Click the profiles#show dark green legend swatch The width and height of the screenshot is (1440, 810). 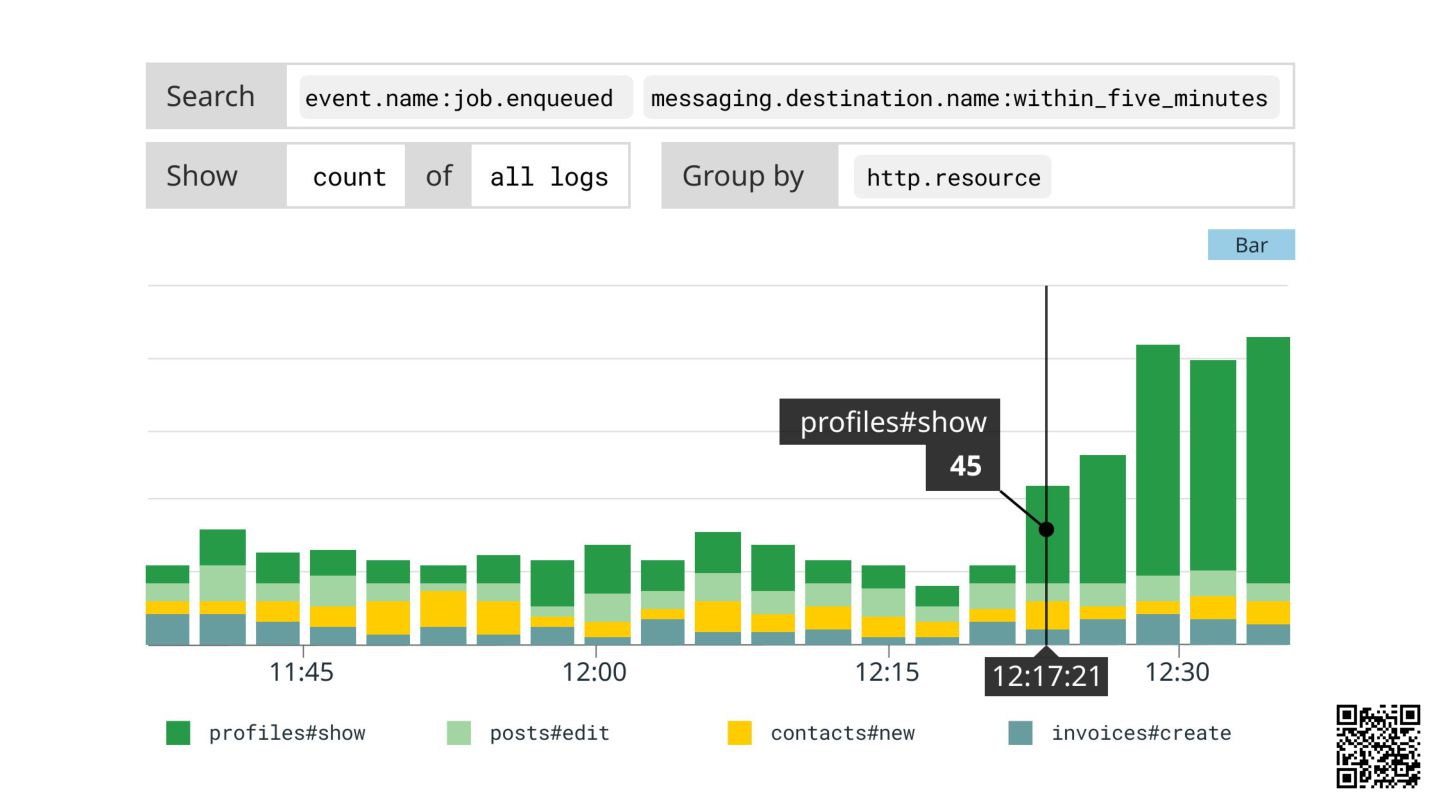click(x=178, y=733)
